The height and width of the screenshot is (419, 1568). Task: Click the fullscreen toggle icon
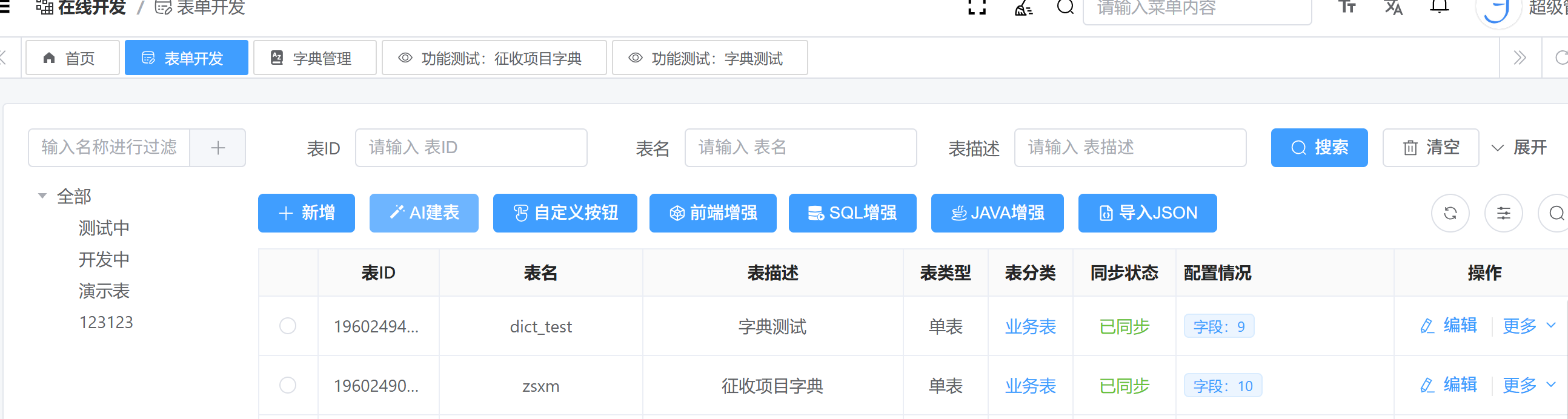pos(976,7)
